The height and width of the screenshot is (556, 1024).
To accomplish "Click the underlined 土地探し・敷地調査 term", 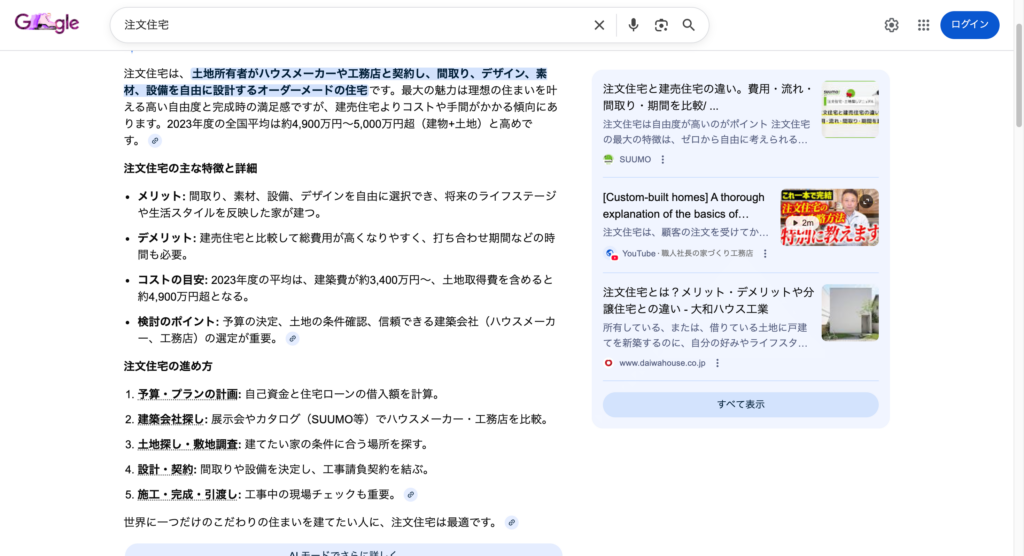I will pos(187,444).
